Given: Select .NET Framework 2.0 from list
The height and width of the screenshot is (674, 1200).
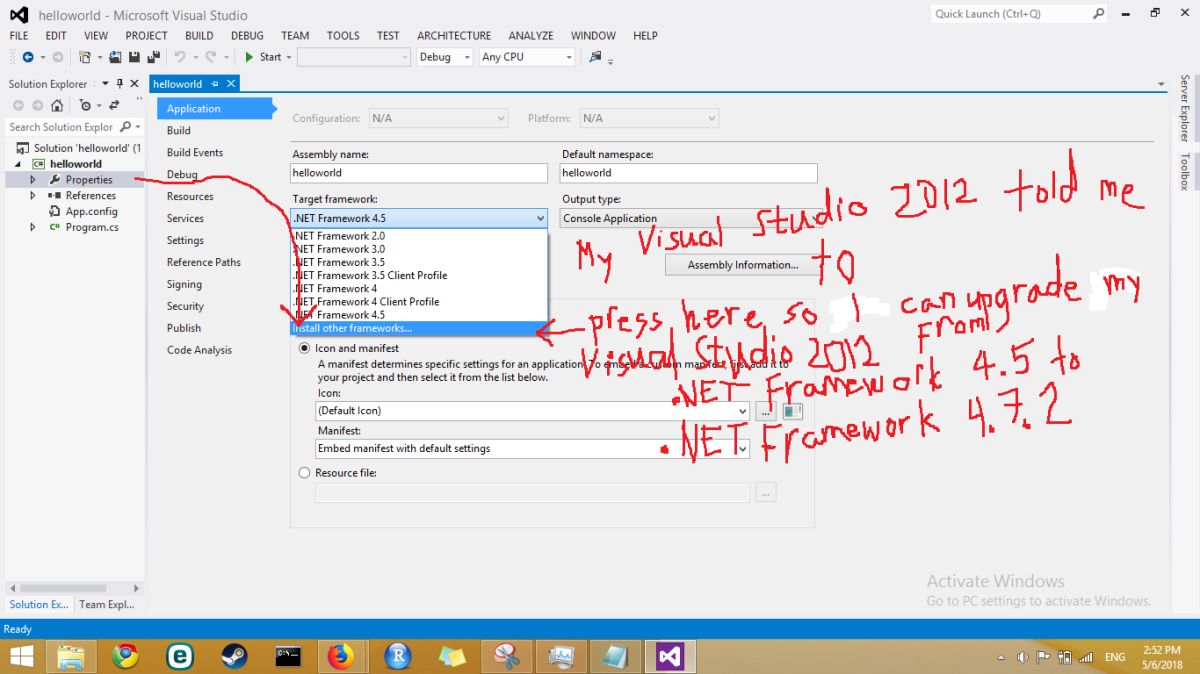Looking at the screenshot, I should pyautogui.click(x=419, y=236).
